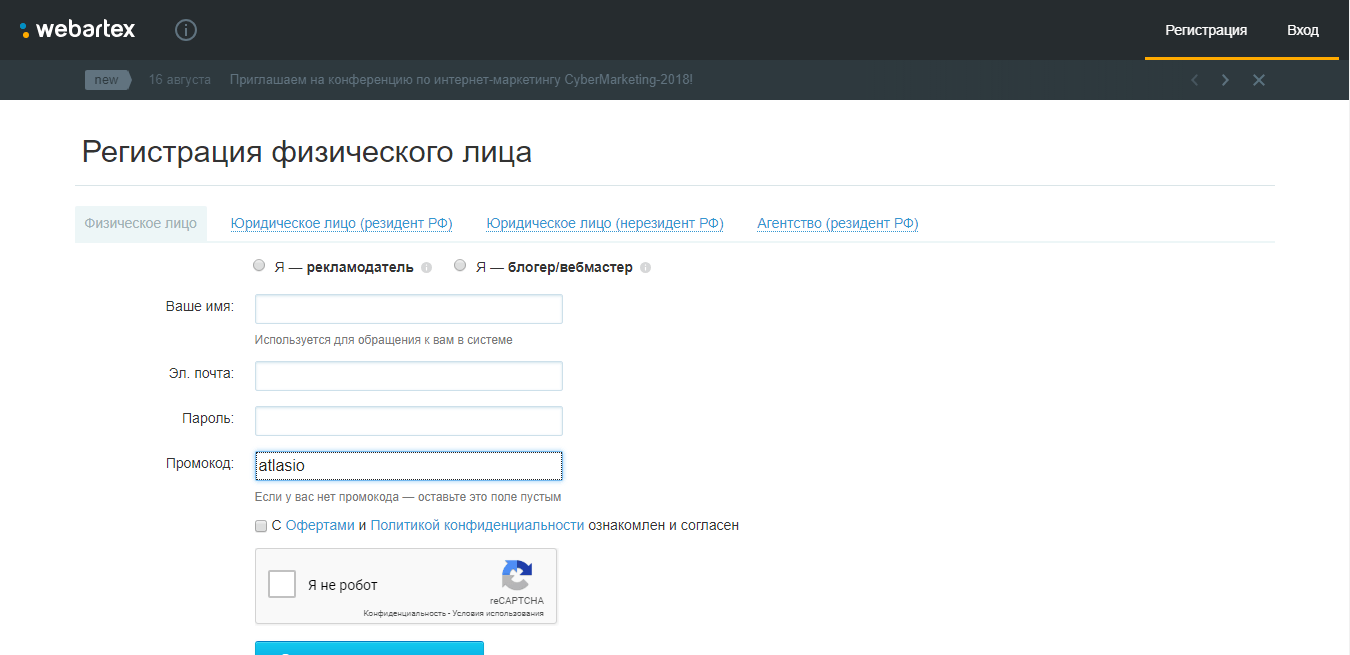This screenshot has height=655, width=1350.
Task: Open the Офертами link
Action: point(320,525)
